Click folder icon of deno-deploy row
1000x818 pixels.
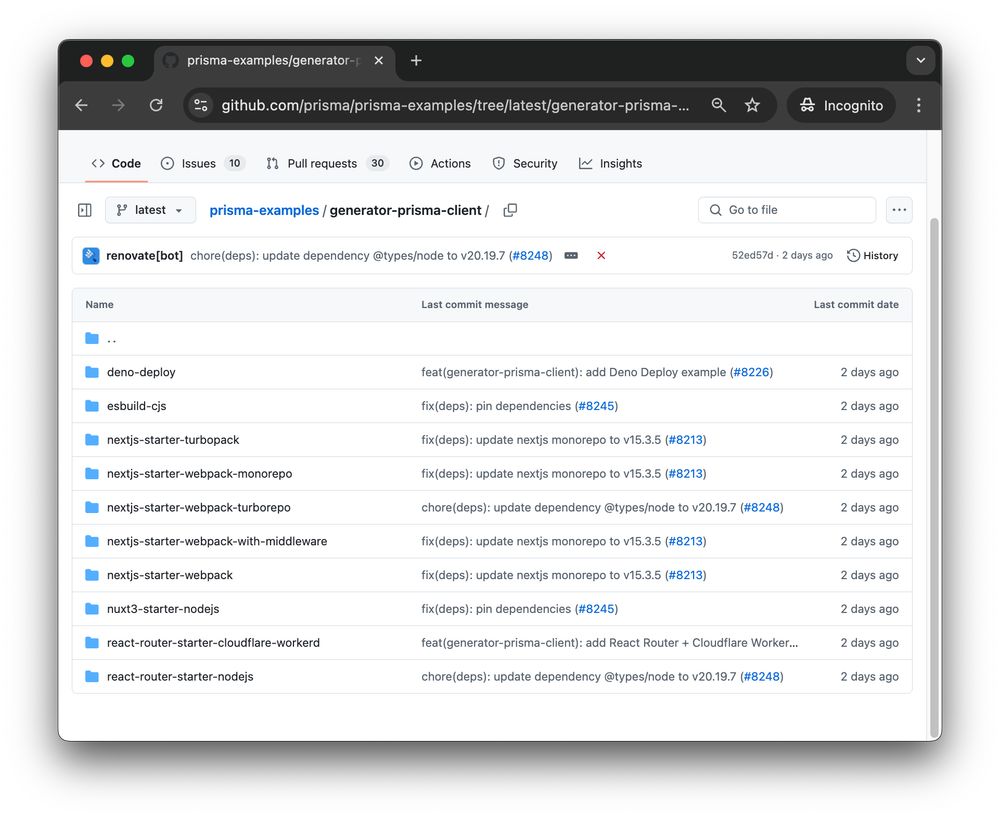[x=92, y=372]
